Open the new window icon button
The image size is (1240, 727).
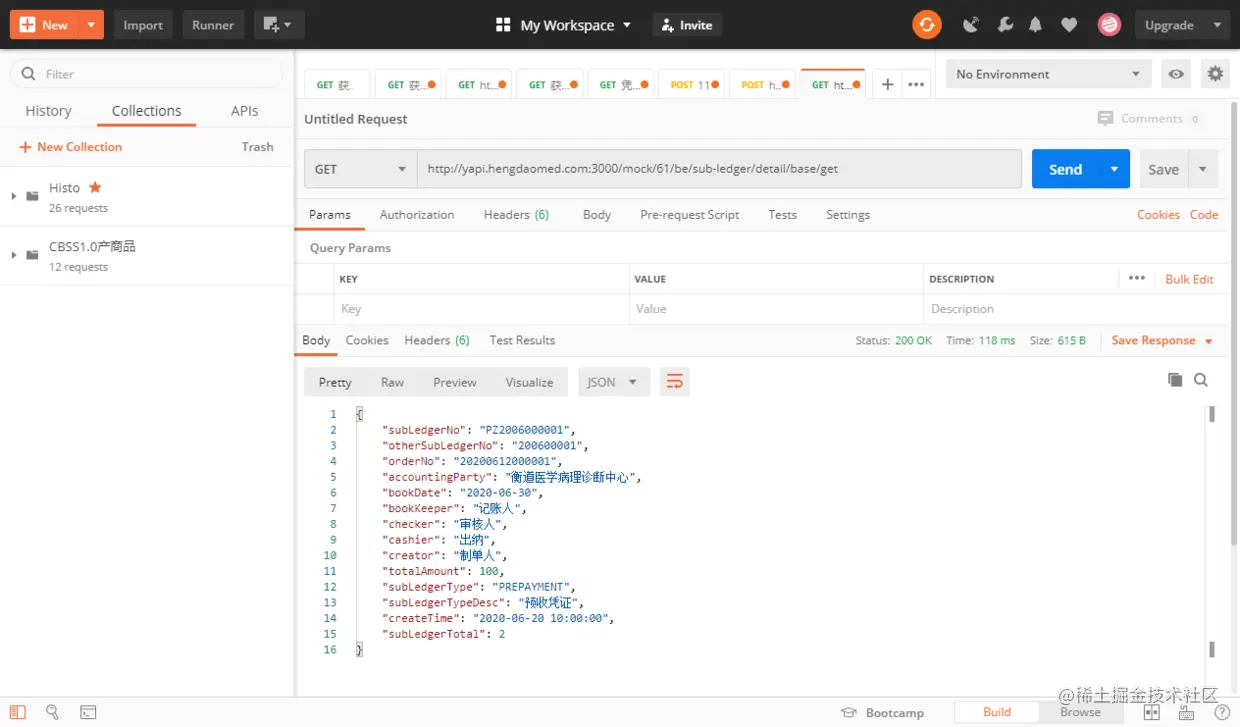[x=279, y=25]
